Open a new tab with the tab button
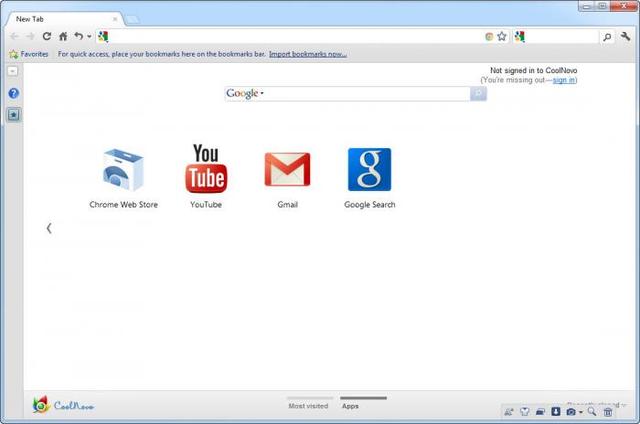Viewport: 640px width, 424px height. 132,19
